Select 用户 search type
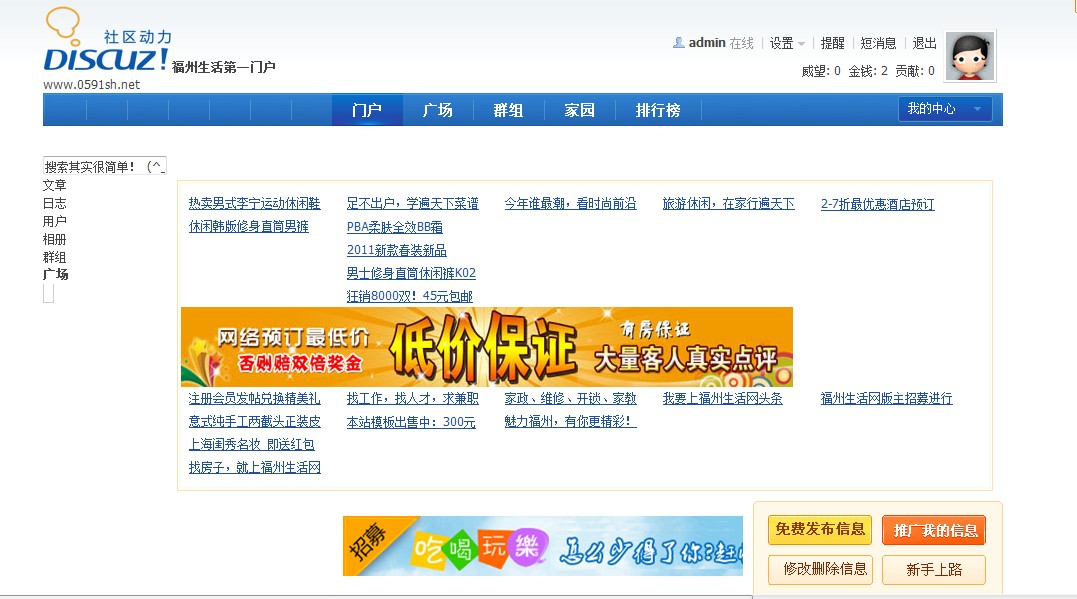 [54, 221]
